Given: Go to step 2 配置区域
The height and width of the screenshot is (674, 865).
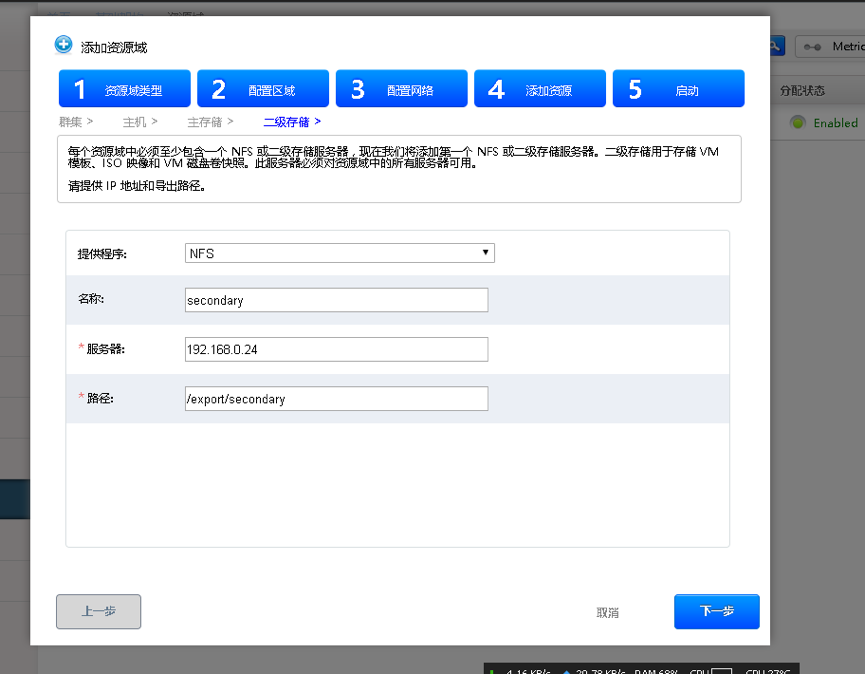Looking at the screenshot, I should point(263,89).
